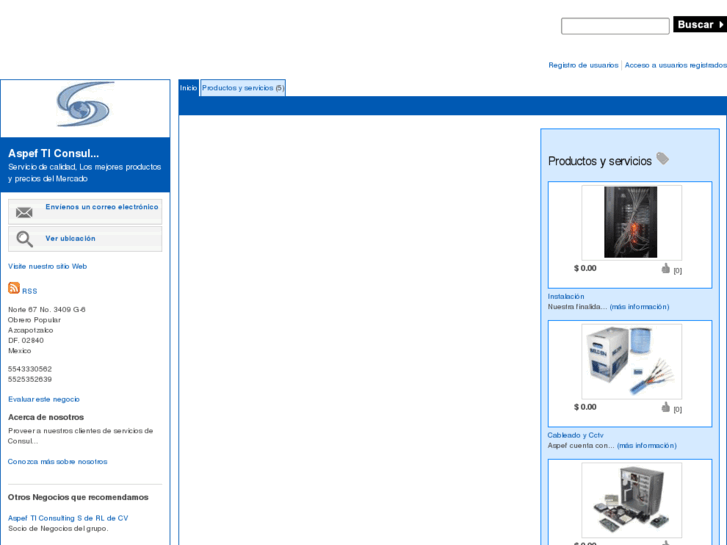This screenshot has width=727, height=545.
Task: Click Ver ubicación link
Action: 70,238
